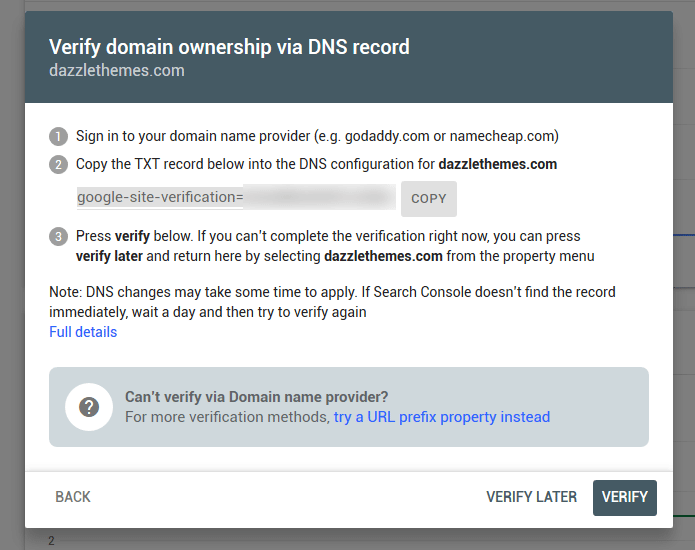This screenshot has width=695, height=550.
Task: Confirm ownership with the VERIFY button
Action: (x=625, y=498)
